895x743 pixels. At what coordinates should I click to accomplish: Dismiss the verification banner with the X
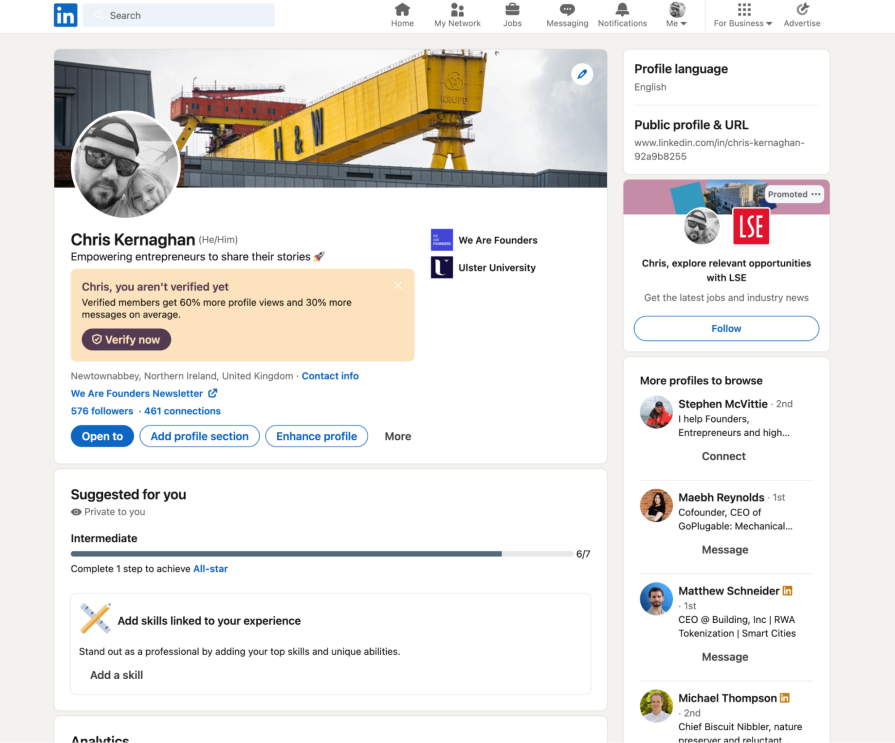pyautogui.click(x=397, y=285)
